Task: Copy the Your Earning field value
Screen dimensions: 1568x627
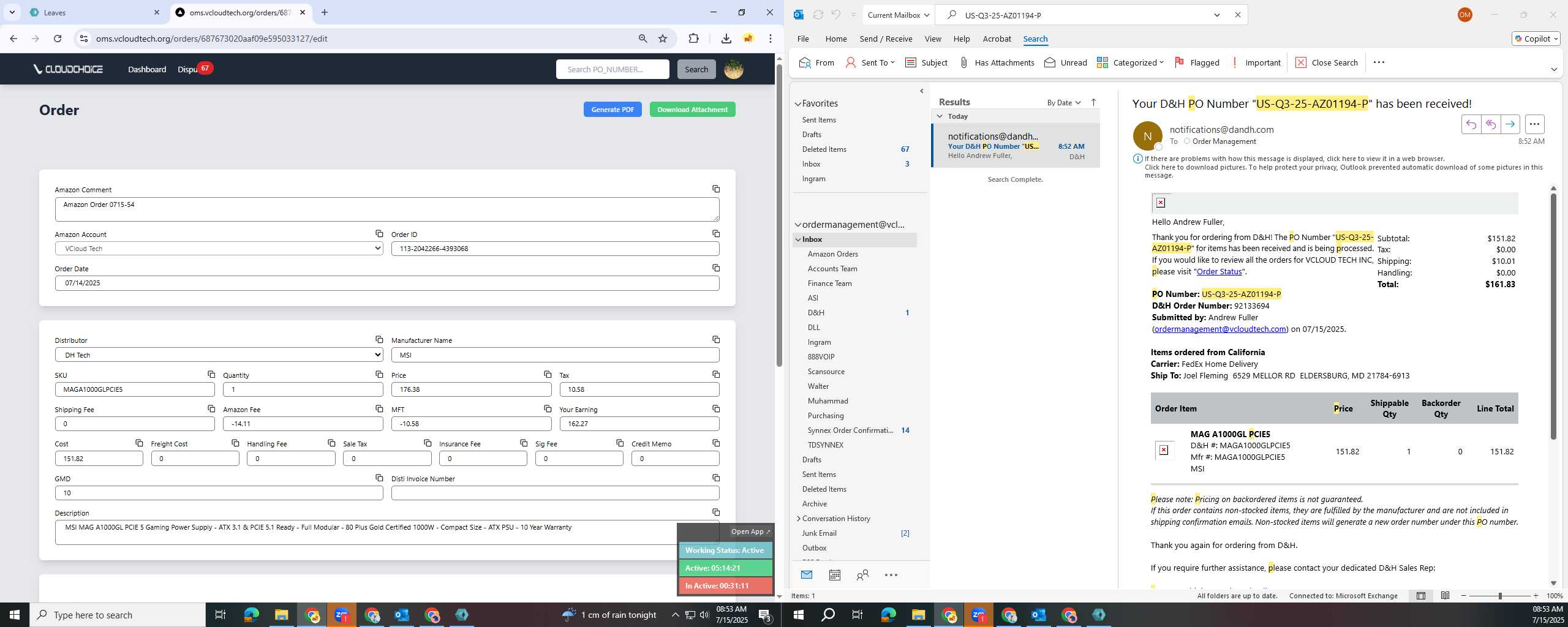Action: point(715,409)
